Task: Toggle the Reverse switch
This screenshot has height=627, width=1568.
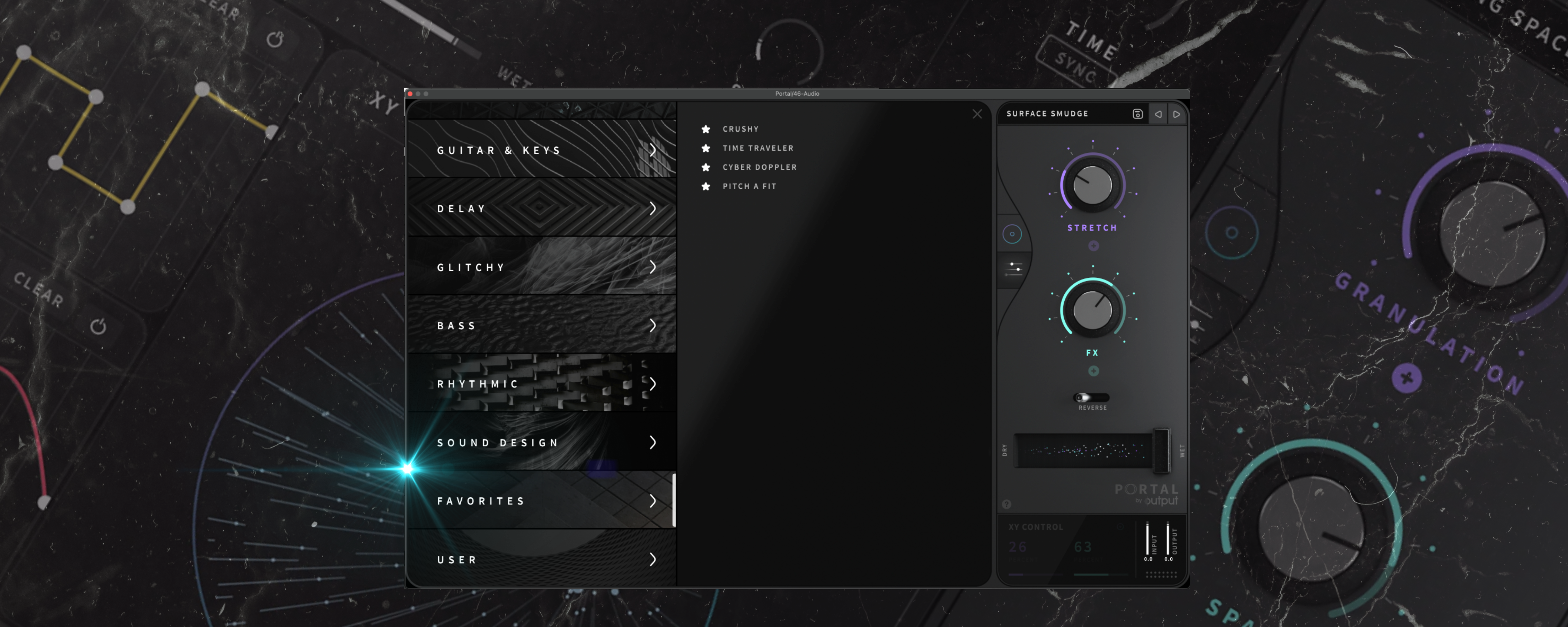Action: click(1091, 398)
